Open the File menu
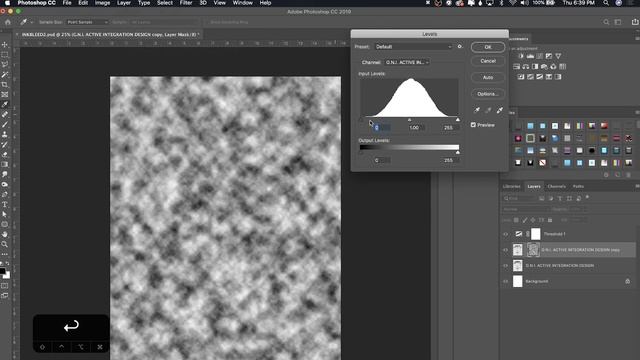 (67, 3)
